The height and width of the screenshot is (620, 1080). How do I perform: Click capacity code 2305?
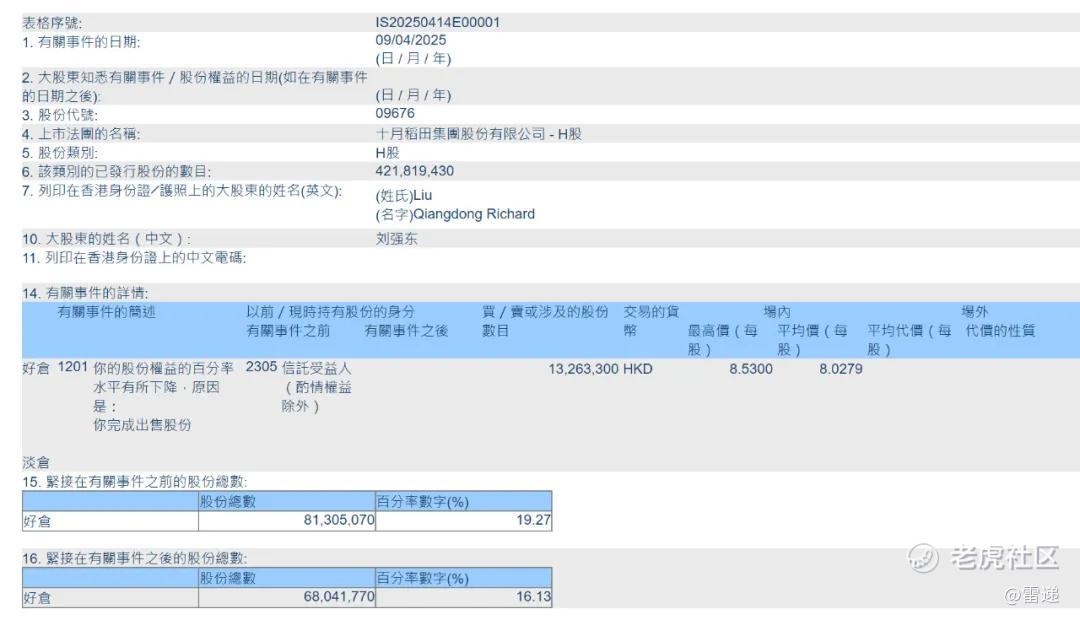(261, 367)
